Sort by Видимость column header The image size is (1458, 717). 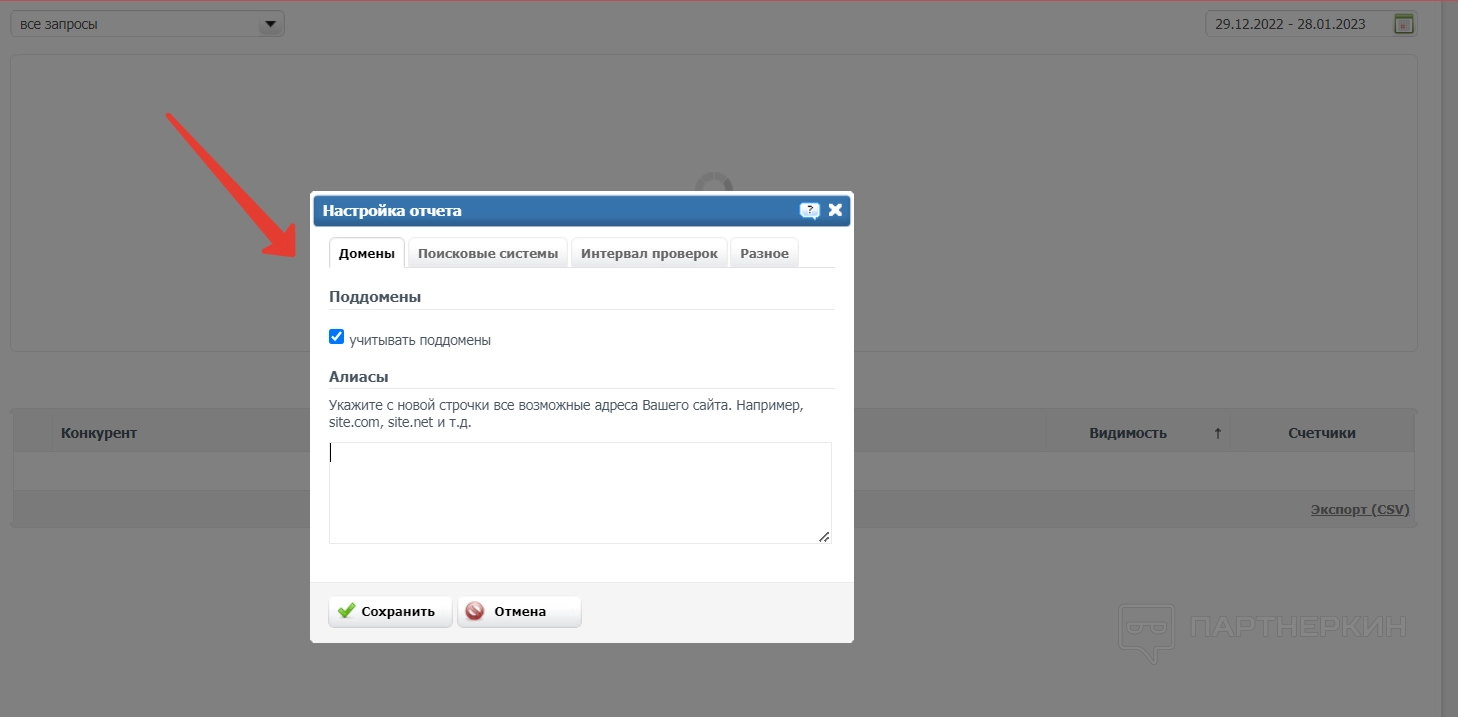(x=1128, y=433)
